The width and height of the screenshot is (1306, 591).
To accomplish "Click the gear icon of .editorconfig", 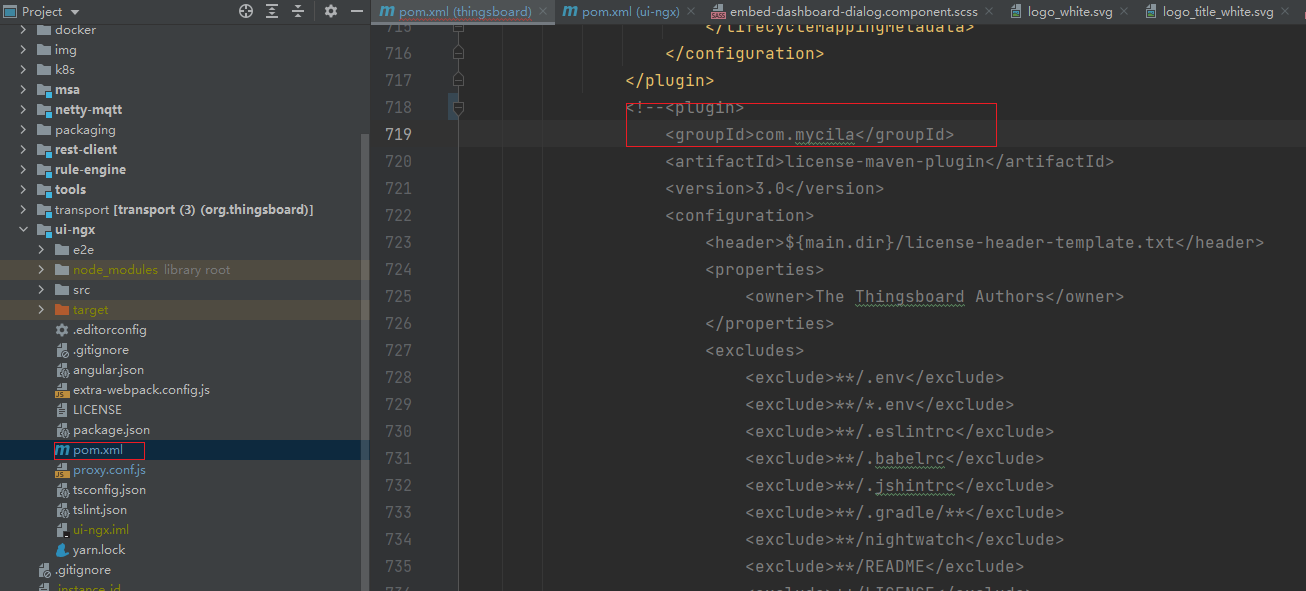I will (x=62, y=330).
